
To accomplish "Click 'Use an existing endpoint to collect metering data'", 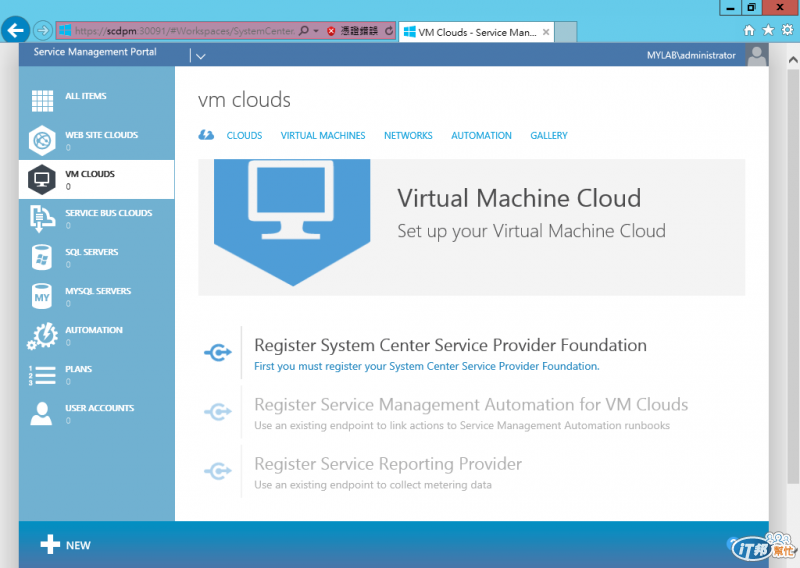I will click(373, 485).
